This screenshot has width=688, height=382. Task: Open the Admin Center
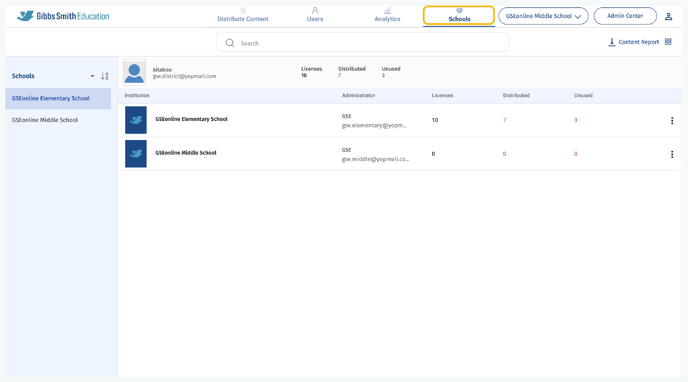625,16
